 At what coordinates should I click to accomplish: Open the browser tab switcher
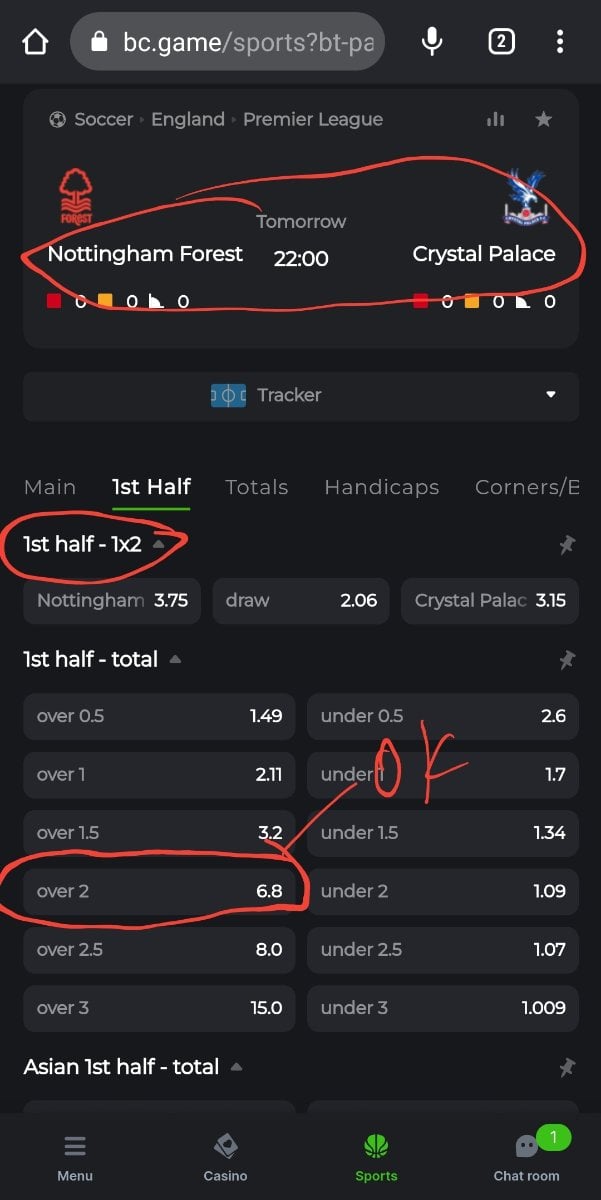pos(501,42)
